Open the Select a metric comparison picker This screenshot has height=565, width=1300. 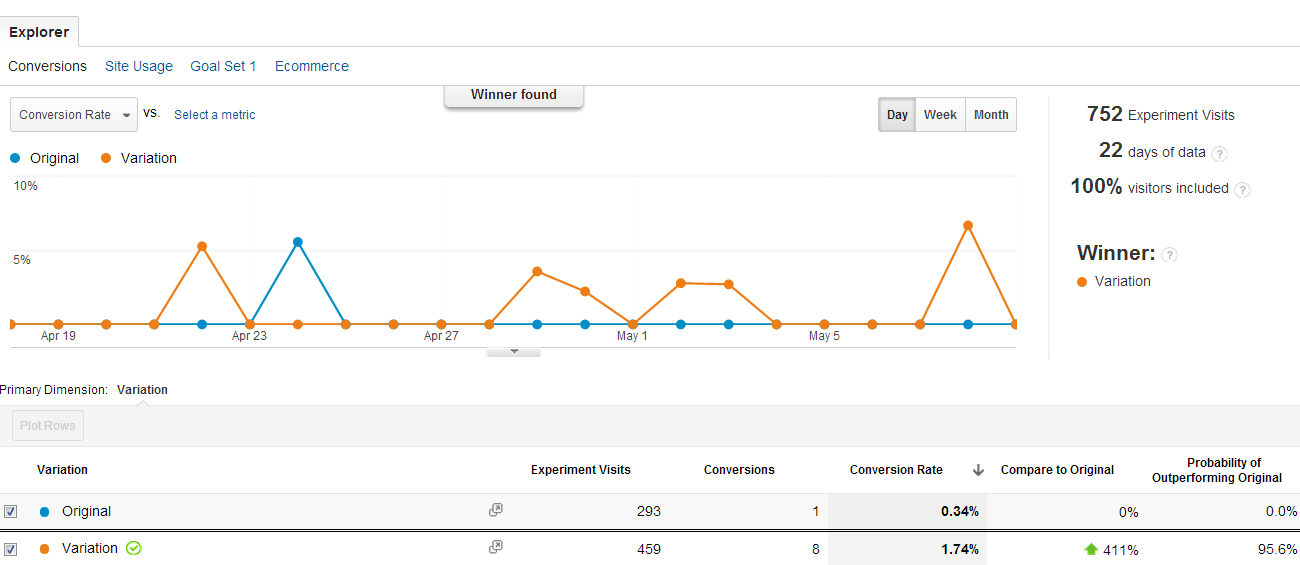point(214,115)
